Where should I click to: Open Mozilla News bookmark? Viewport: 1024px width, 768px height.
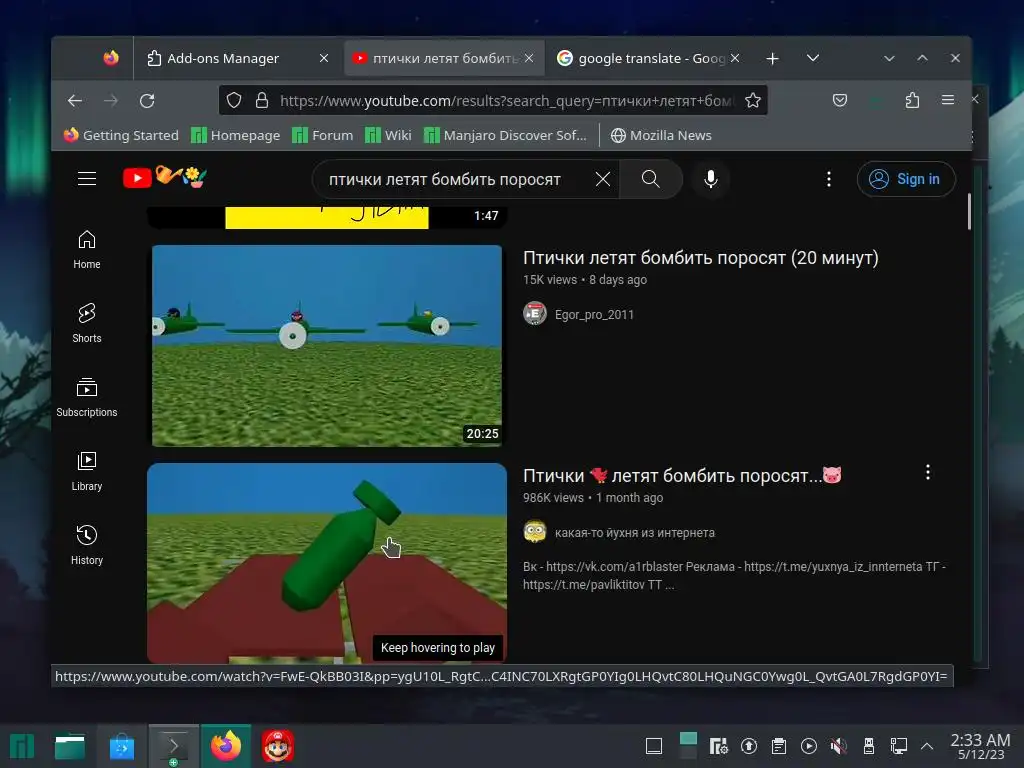tap(661, 135)
